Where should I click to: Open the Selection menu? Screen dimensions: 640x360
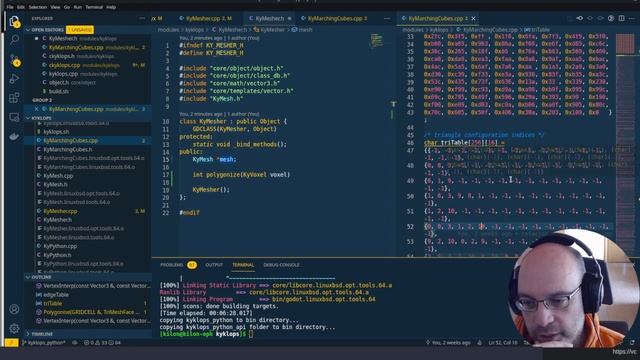pos(38,7)
